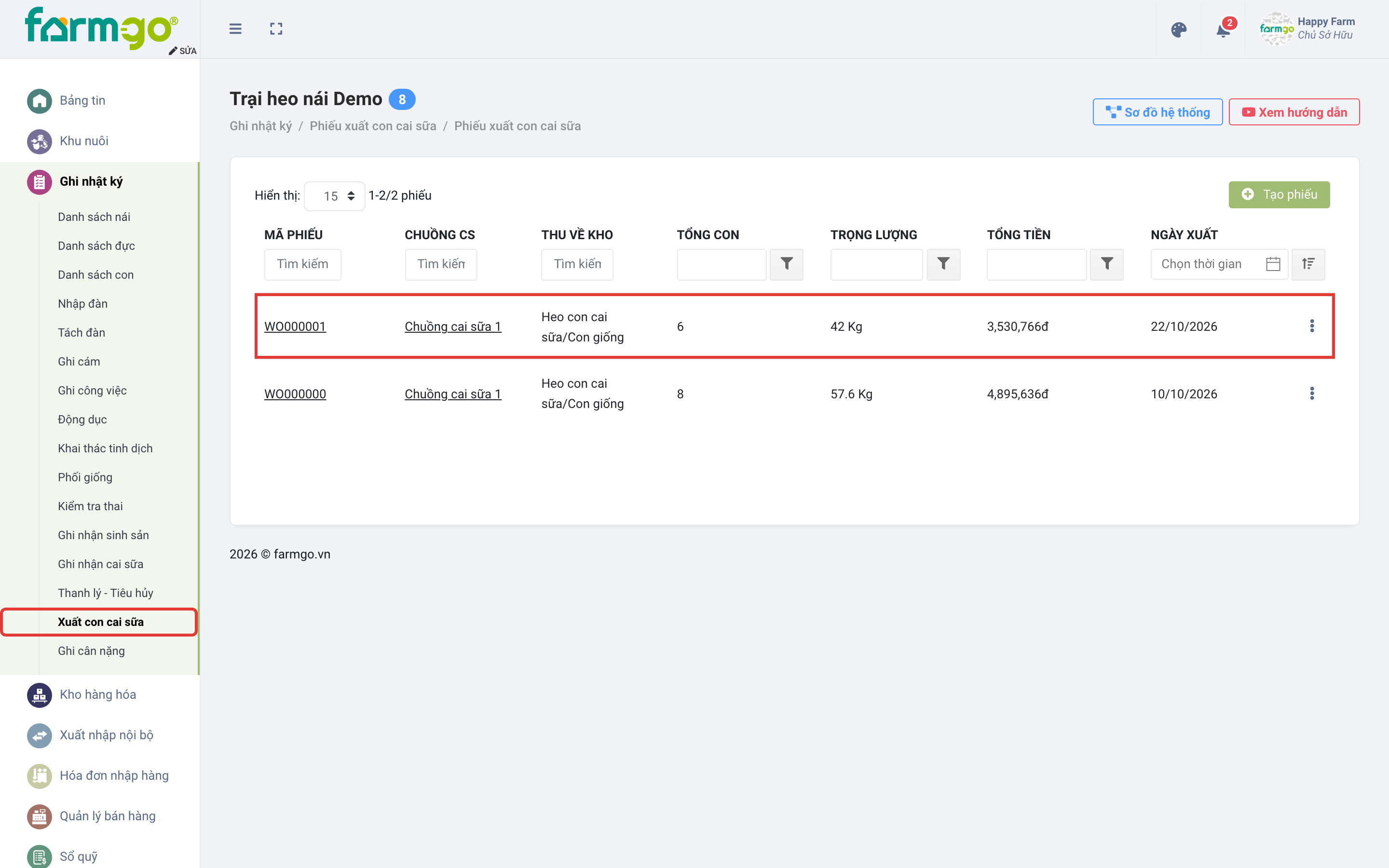Select Thanh lý - Tiêu hủy submenu item

point(105,593)
